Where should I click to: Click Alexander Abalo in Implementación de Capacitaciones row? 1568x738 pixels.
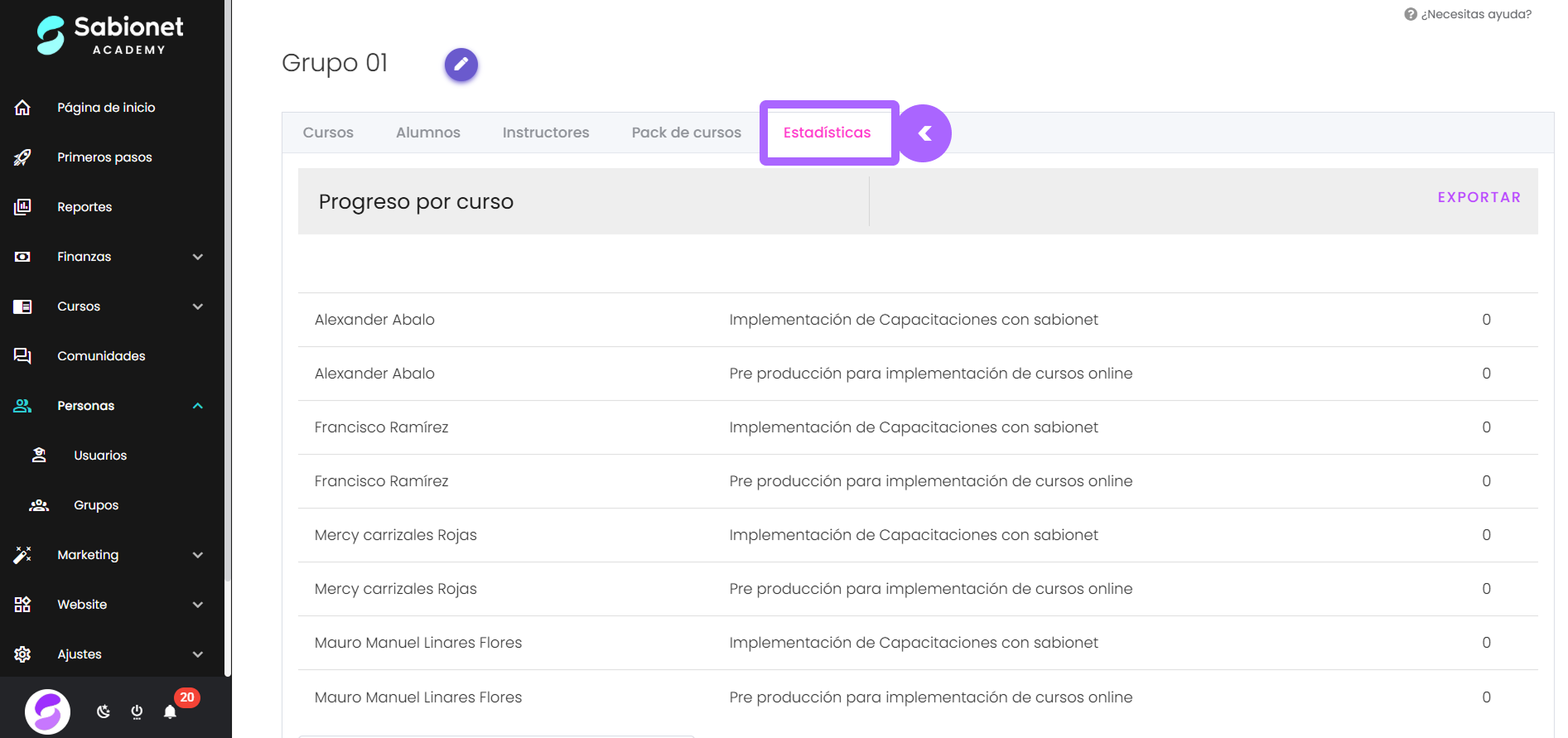click(x=374, y=320)
